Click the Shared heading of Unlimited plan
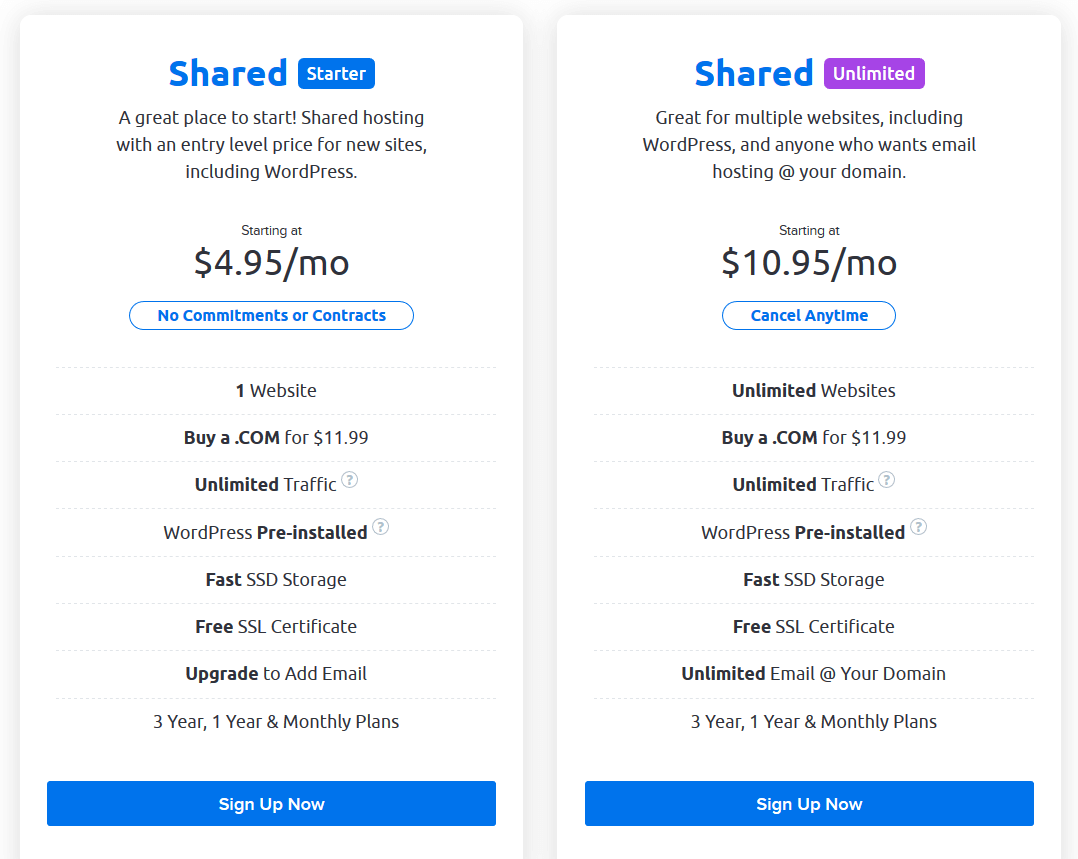Screen dimensions: 1078x859 [x=754, y=74]
